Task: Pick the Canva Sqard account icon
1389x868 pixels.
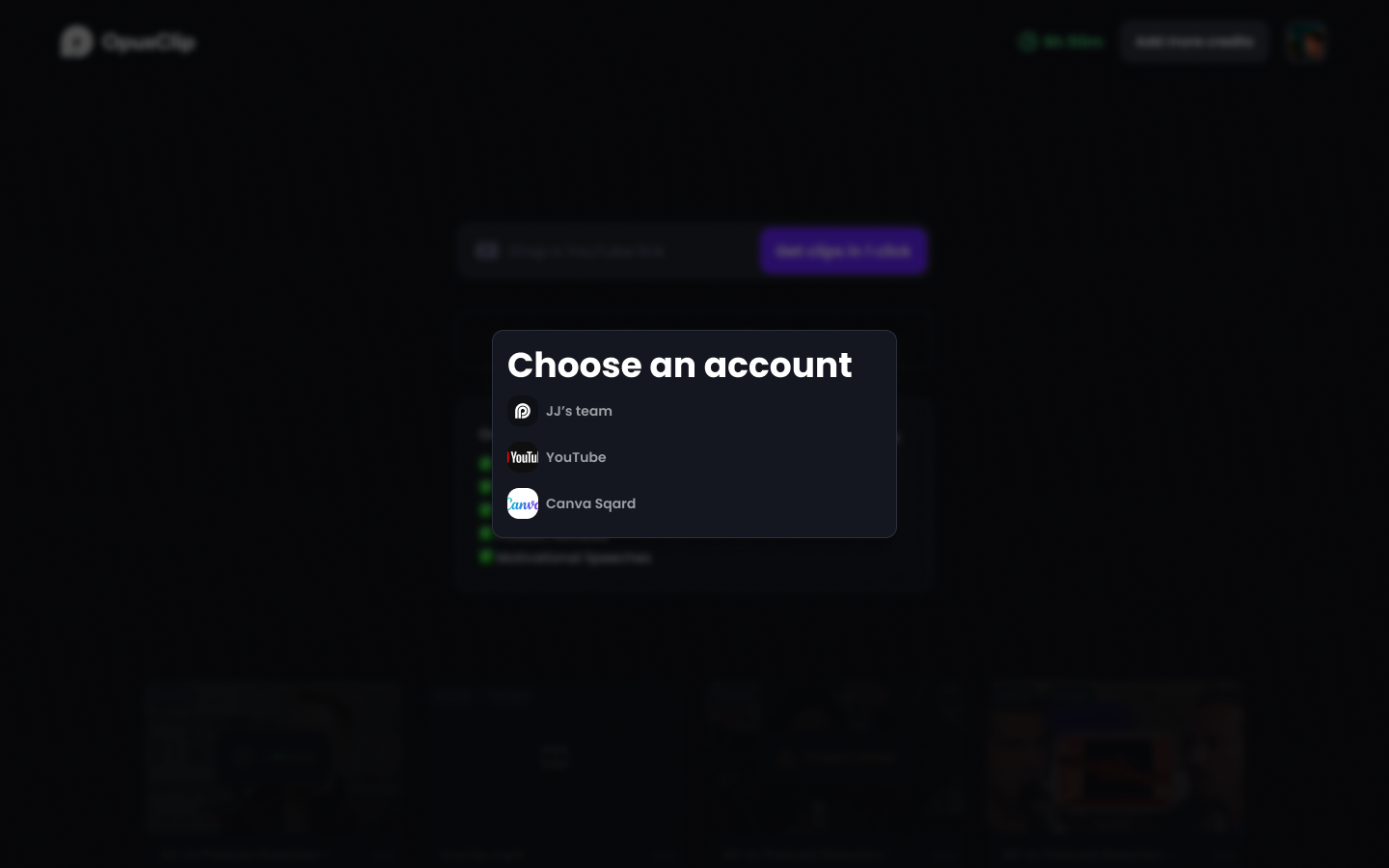Action: point(523,503)
